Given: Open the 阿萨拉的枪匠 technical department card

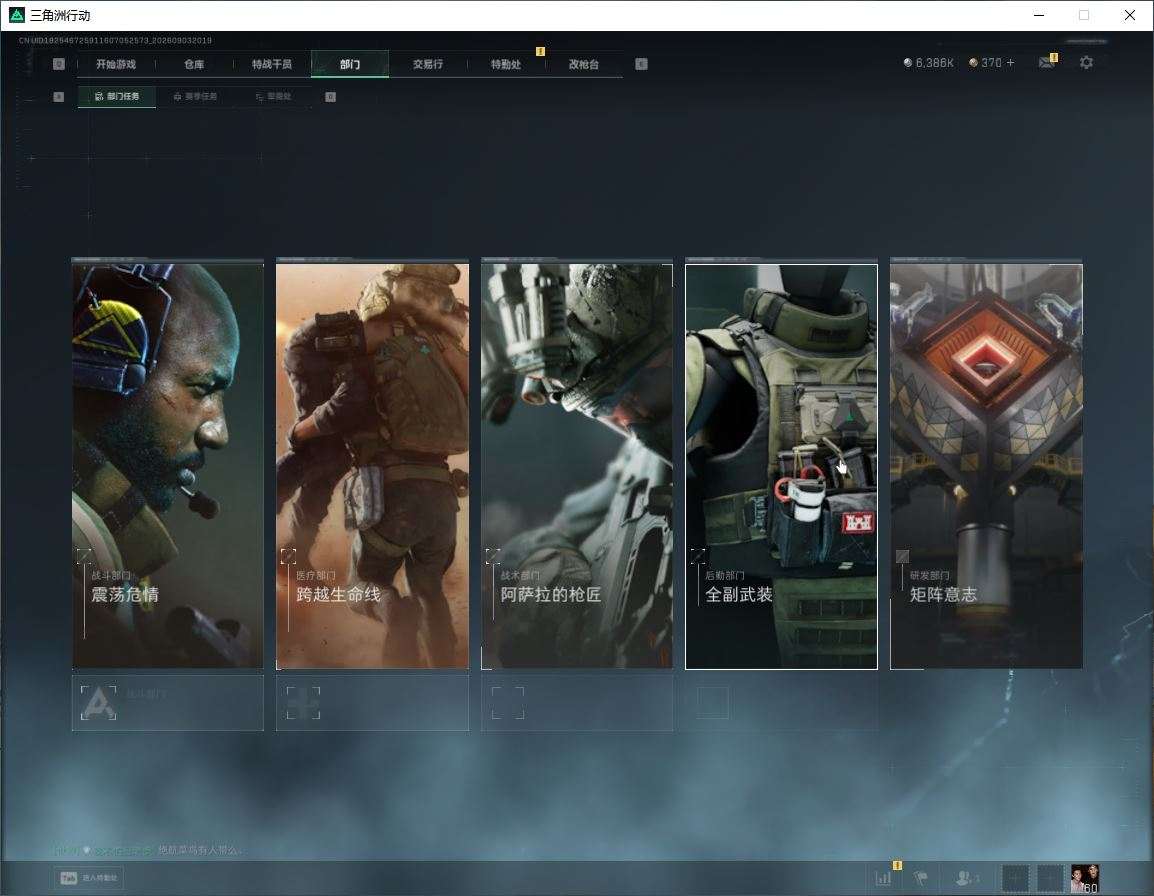Looking at the screenshot, I should [x=577, y=464].
